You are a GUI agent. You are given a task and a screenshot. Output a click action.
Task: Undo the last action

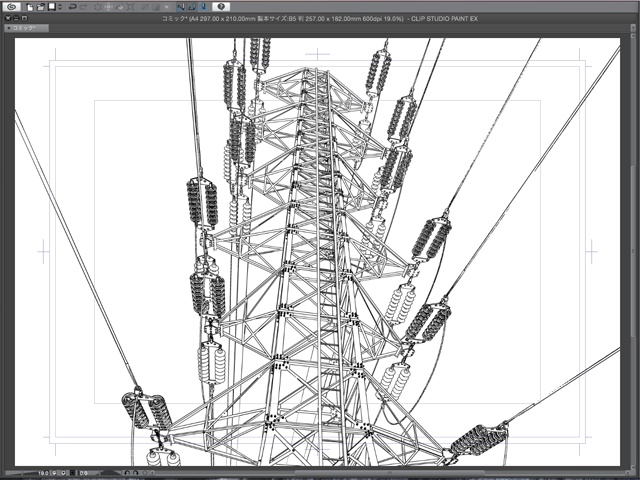point(73,7)
